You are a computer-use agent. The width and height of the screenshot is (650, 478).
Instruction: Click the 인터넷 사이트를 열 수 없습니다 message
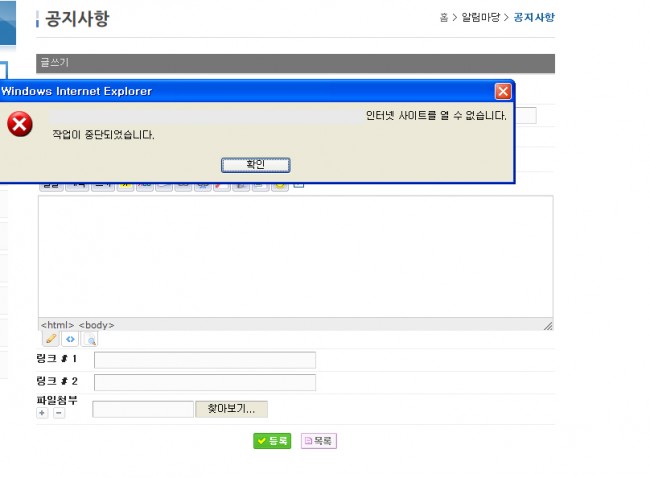pos(436,115)
